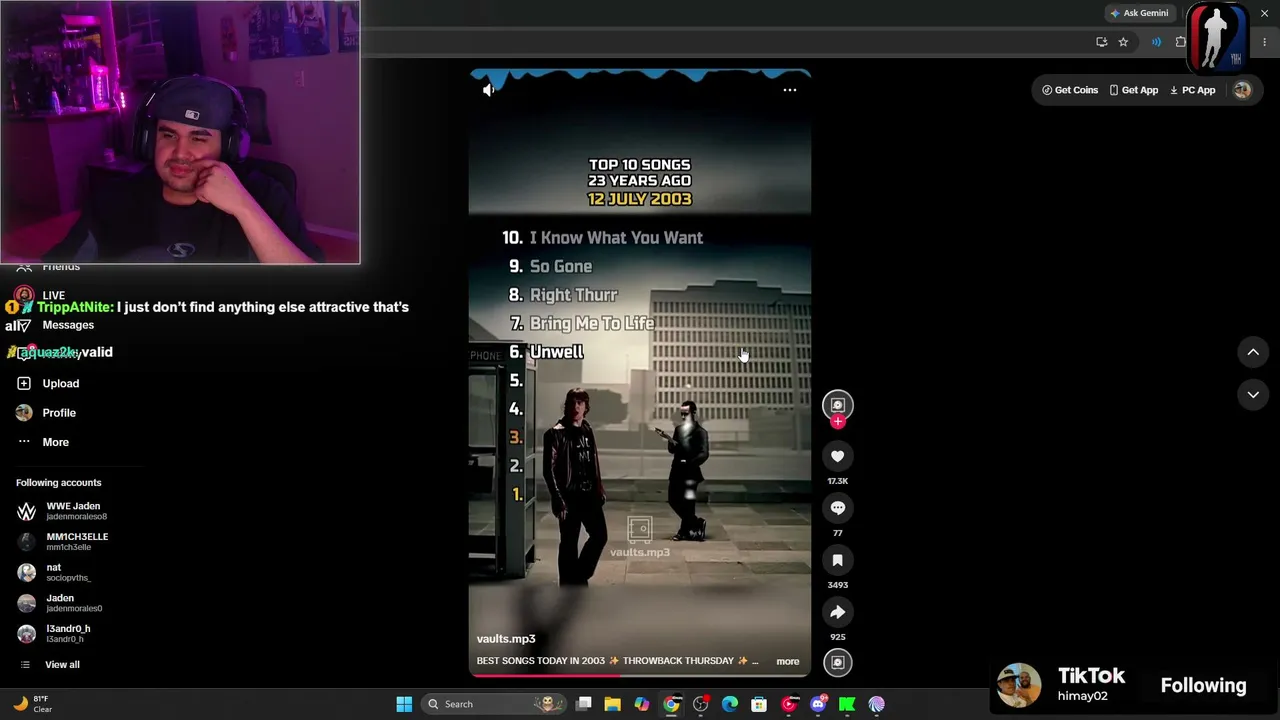Launch Copilot from the taskbar
Image resolution: width=1280 pixels, height=720 pixels.
coord(642,704)
